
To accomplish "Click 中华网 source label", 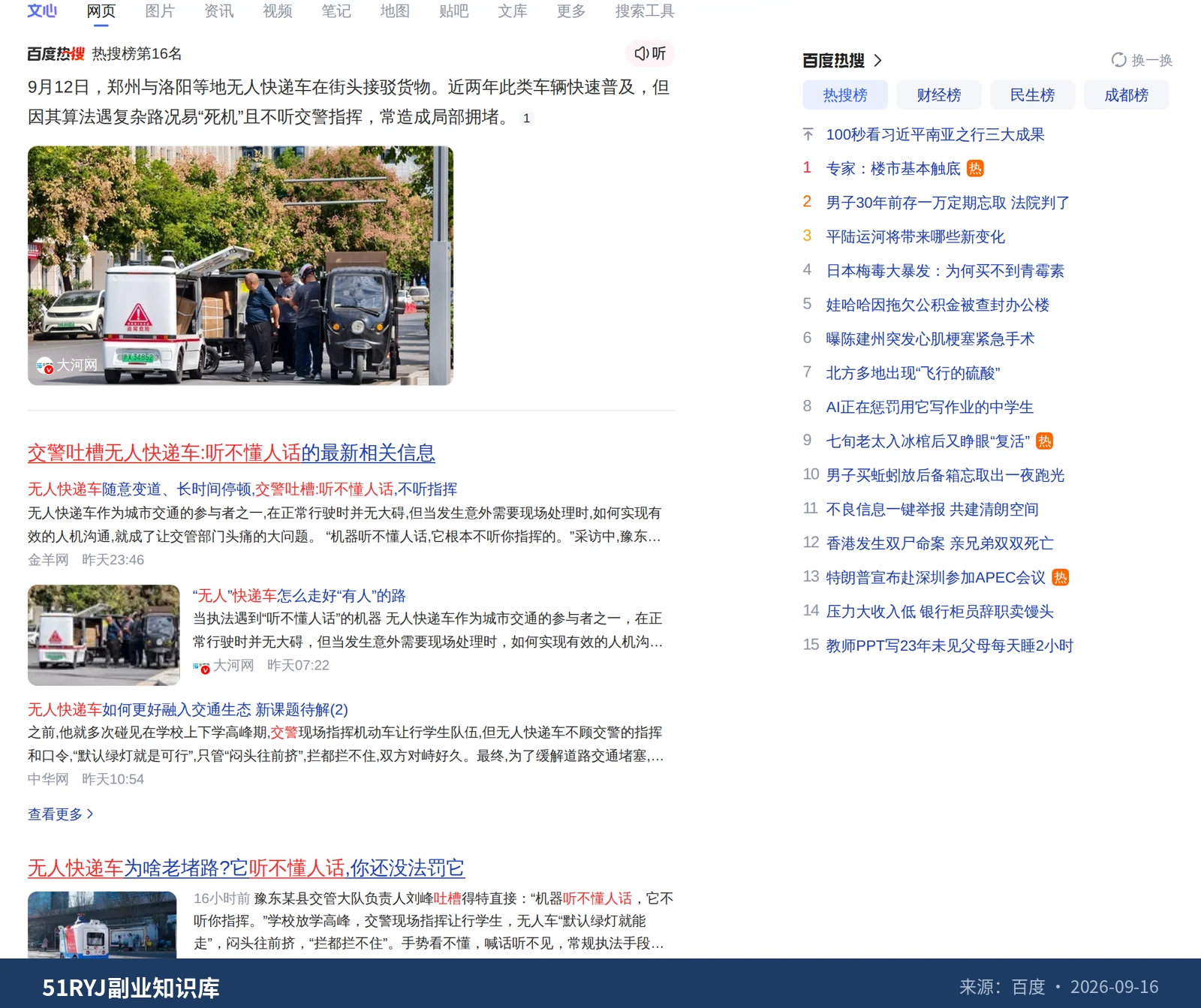I will point(48,779).
